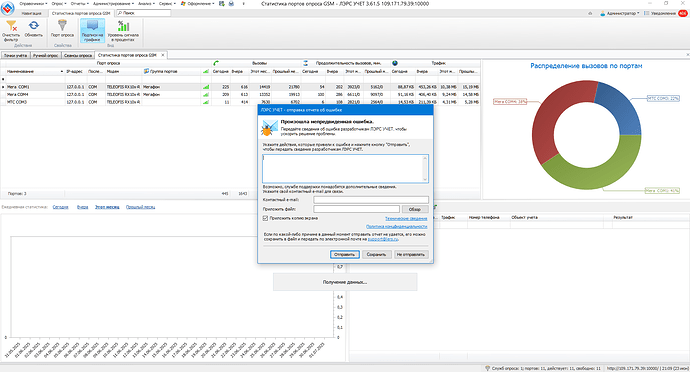690x372 pixels.
Task: Click the first quick-access icon after Оформление
Action: (222, 4)
